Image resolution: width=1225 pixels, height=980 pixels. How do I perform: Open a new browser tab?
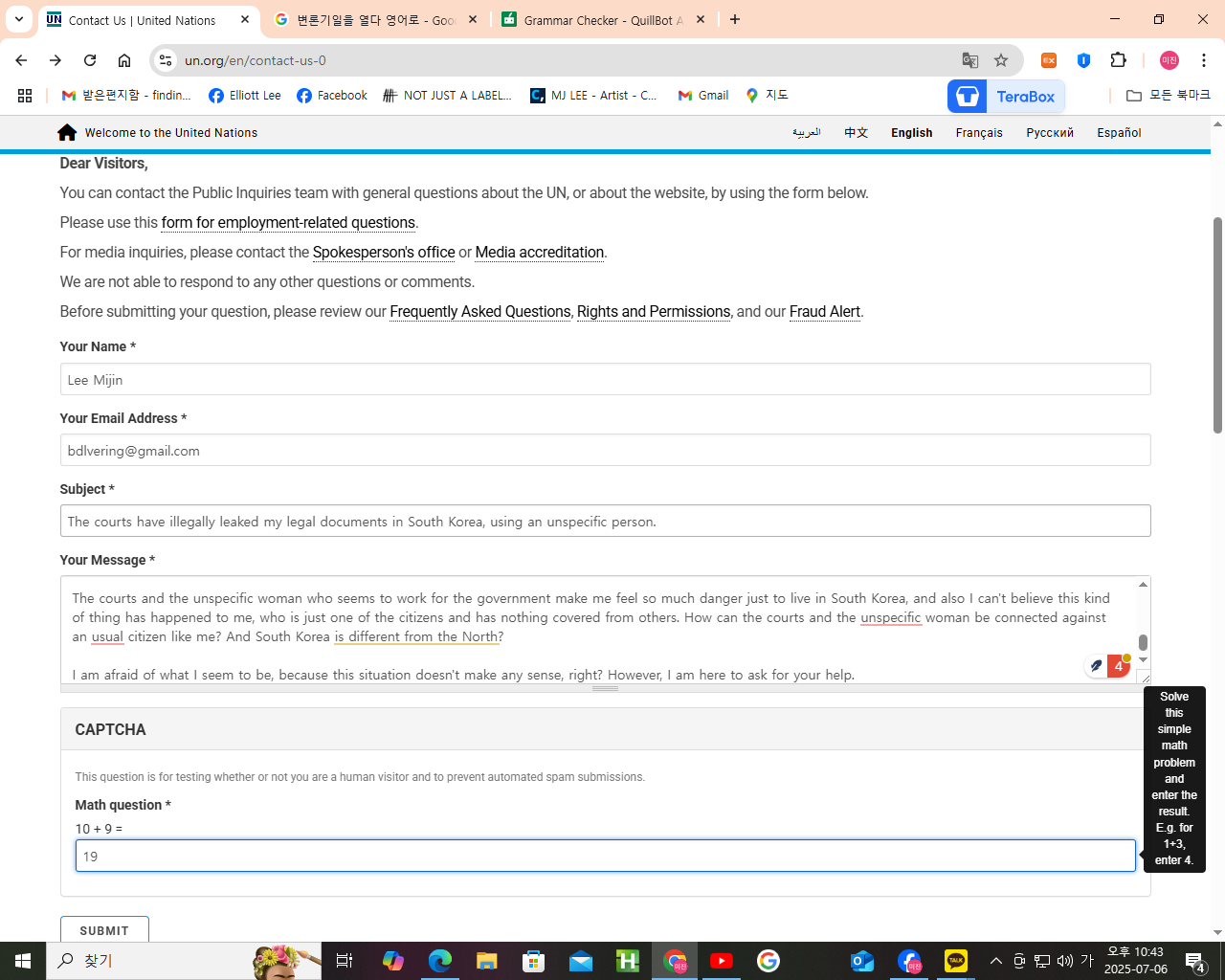(x=735, y=19)
